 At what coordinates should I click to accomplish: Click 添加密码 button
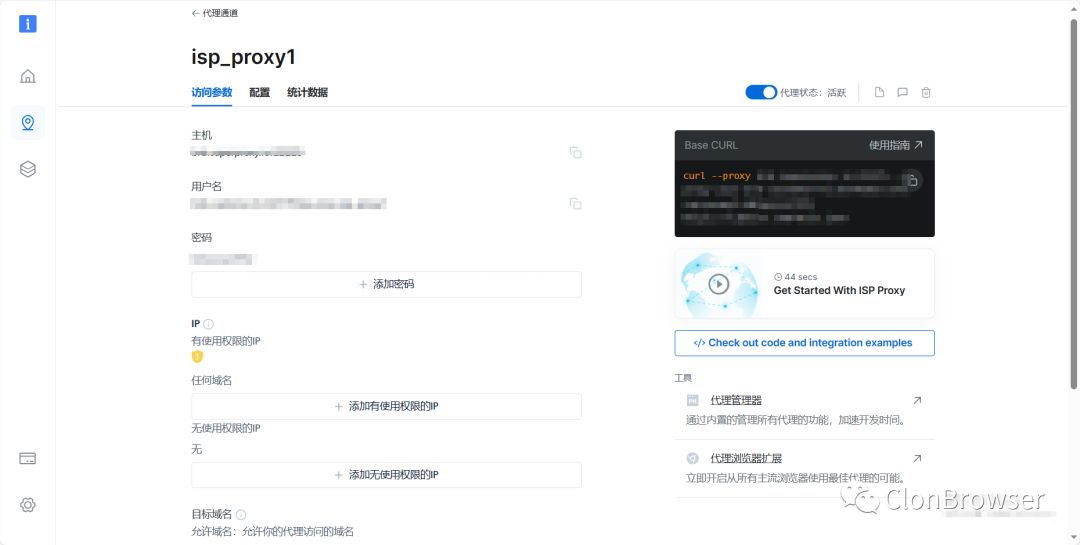tap(386, 284)
